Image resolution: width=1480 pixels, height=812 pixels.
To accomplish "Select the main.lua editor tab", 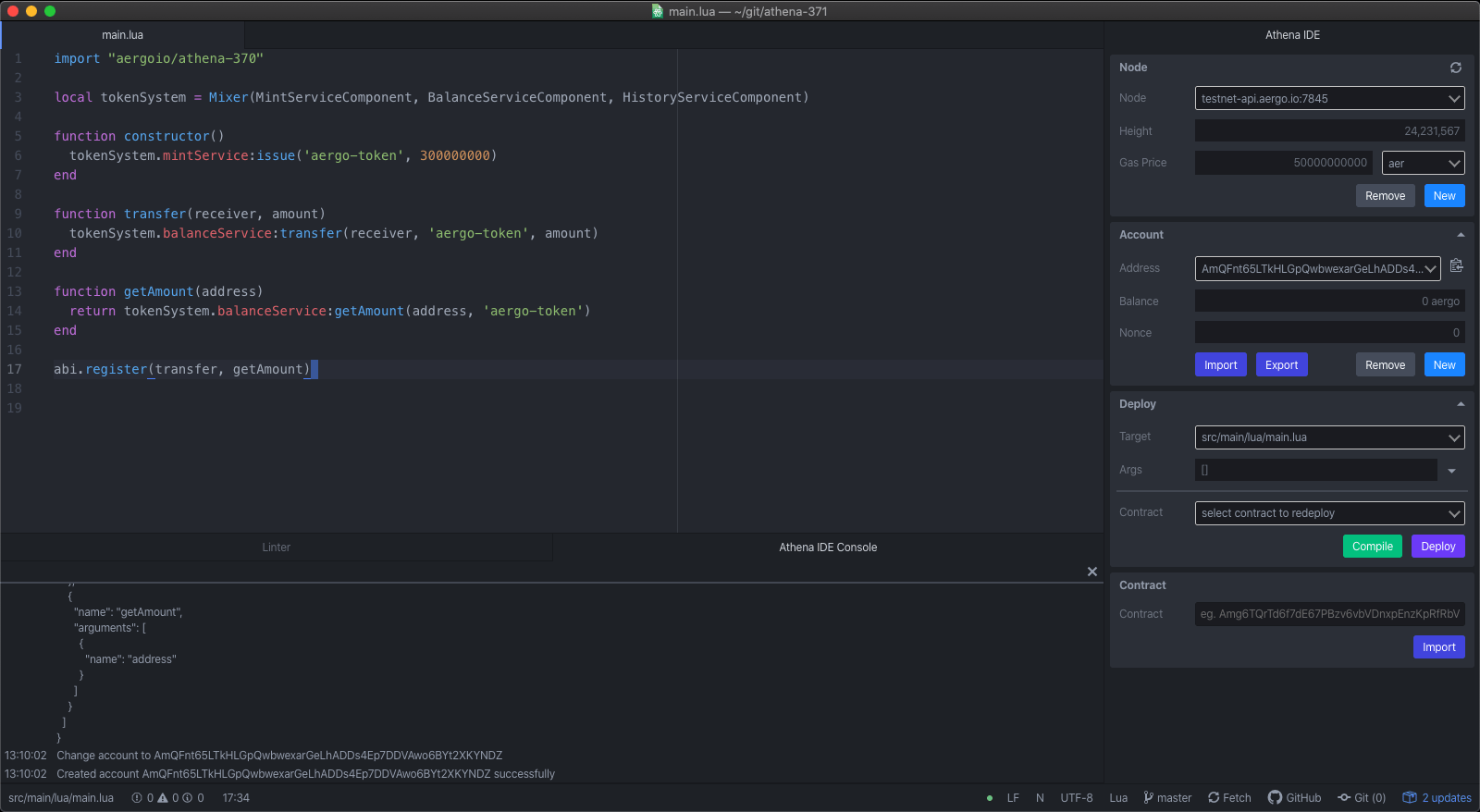I will [123, 35].
